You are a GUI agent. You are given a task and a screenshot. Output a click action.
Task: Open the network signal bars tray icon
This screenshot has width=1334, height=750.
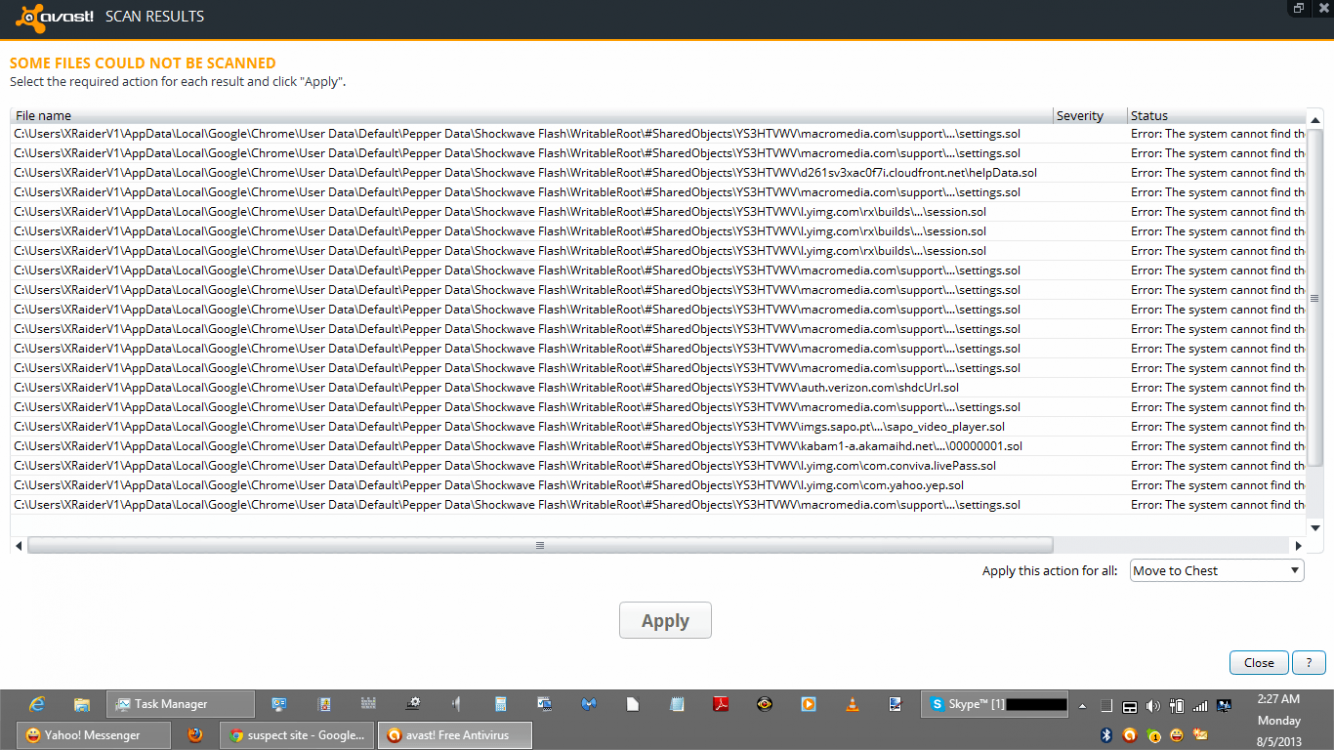(x=1201, y=706)
